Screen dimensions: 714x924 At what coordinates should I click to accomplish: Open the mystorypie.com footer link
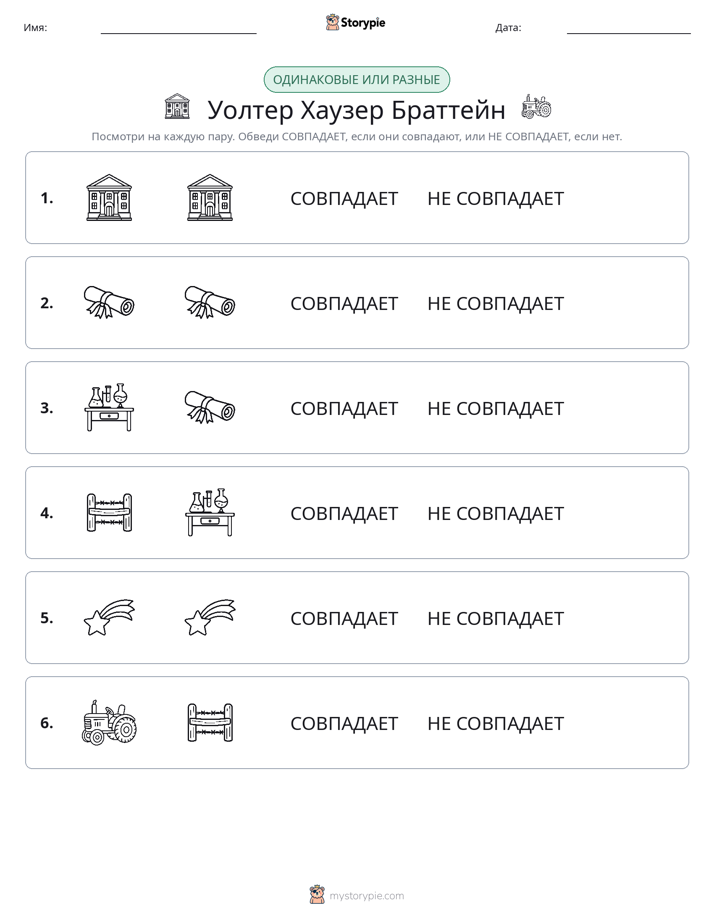coord(357,895)
